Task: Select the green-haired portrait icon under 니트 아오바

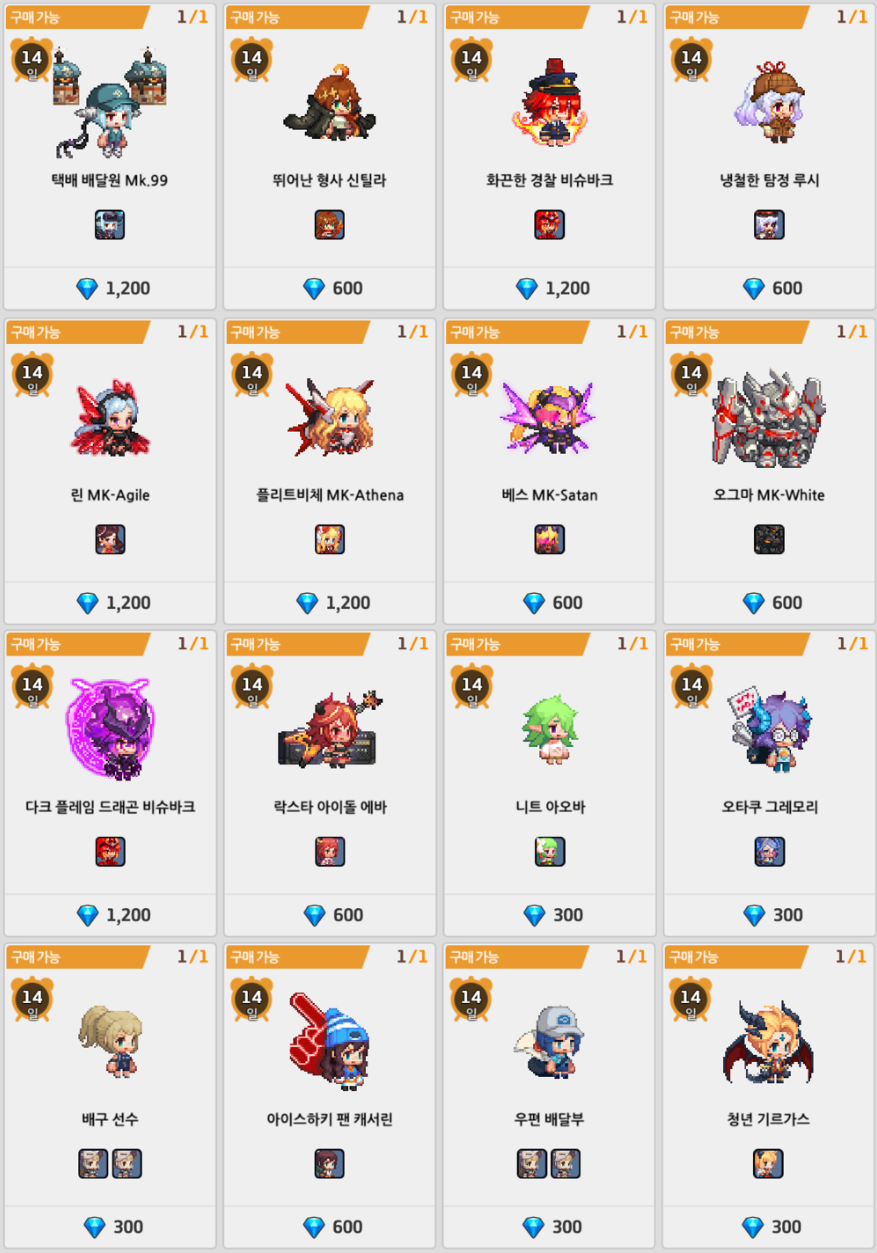Action: click(x=550, y=851)
